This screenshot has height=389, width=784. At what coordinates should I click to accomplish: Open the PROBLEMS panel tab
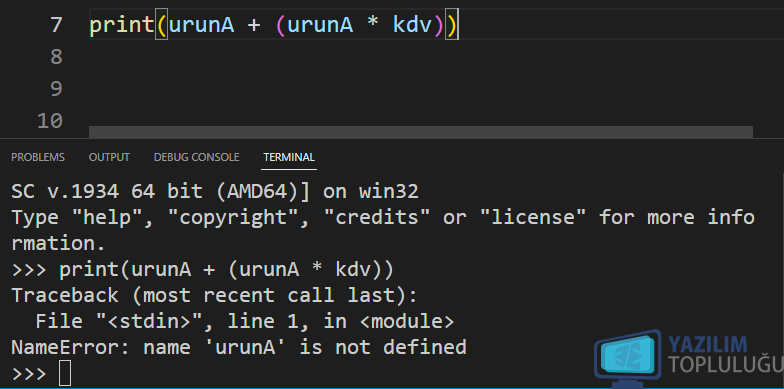[x=38, y=157]
